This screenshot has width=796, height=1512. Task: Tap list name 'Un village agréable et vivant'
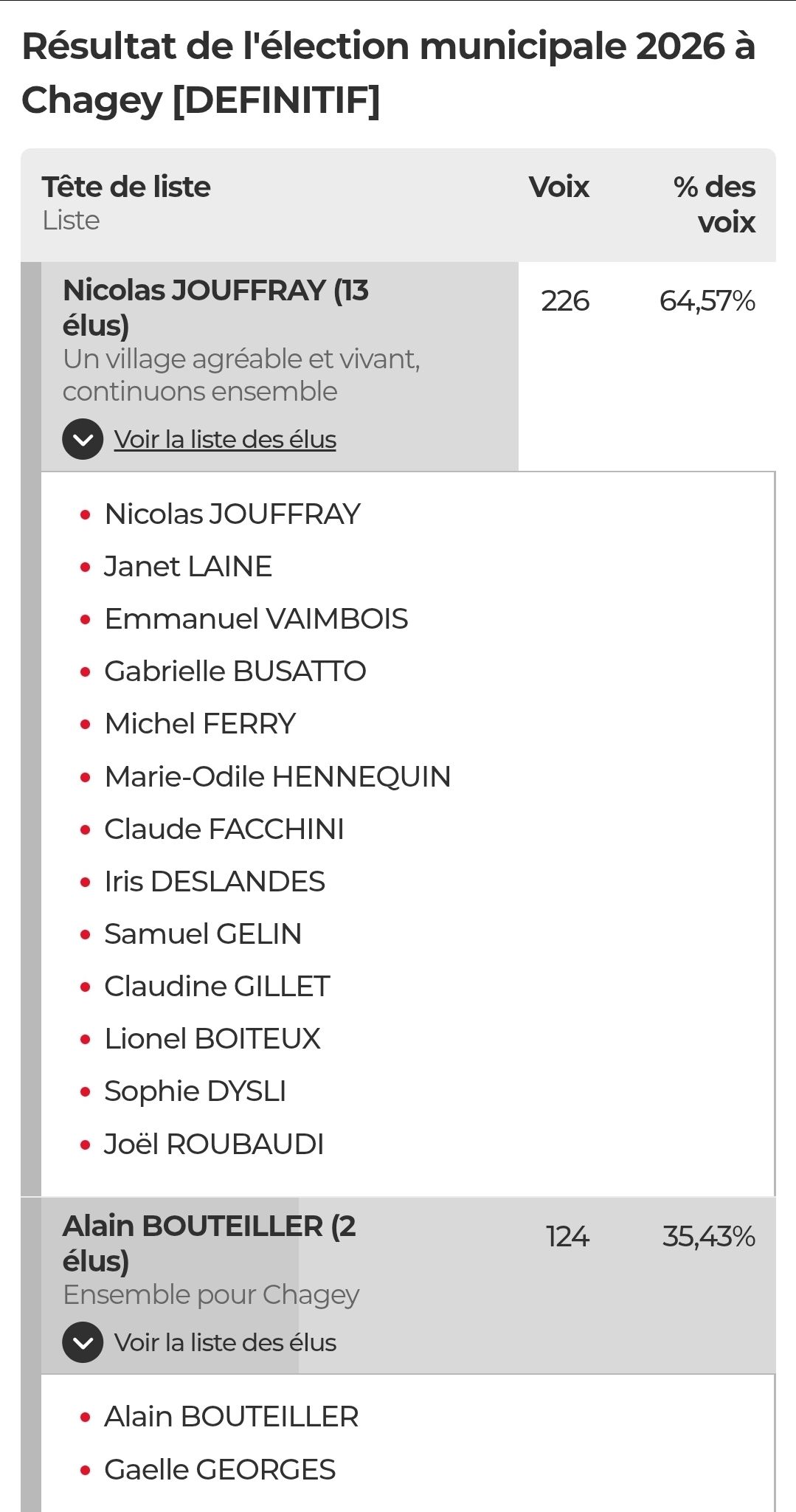(241, 375)
